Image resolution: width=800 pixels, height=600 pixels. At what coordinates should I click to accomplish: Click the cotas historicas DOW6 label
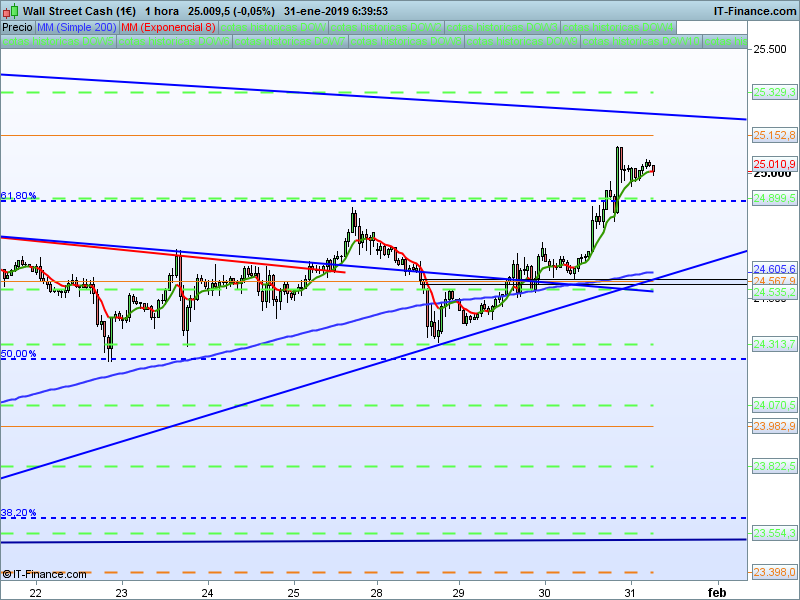pyautogui.click(x=174, y=41)
